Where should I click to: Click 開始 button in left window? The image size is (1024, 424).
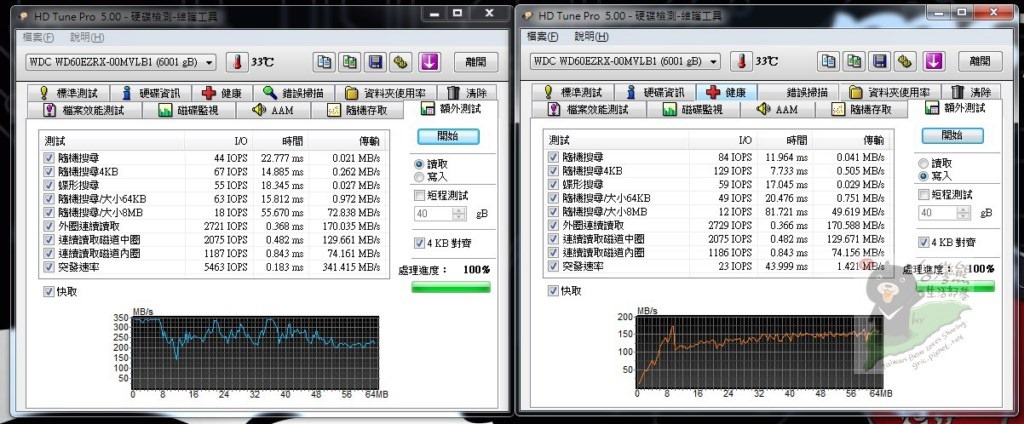[x=448, y=137]
